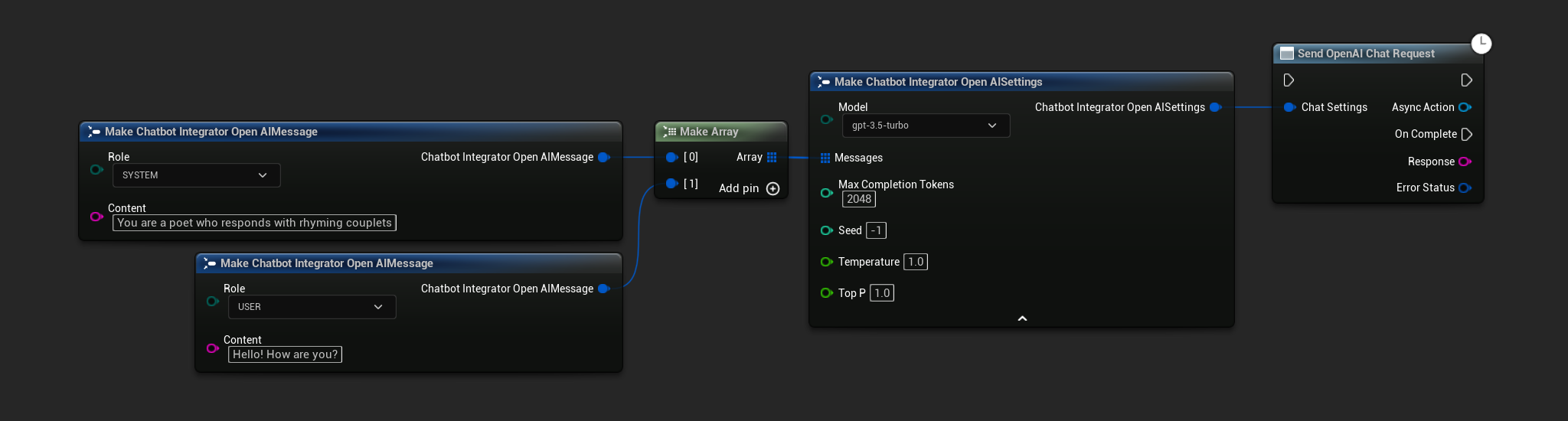Click the Temperature value field
This screenshot has width=1568, height=421.
[916, 262]
